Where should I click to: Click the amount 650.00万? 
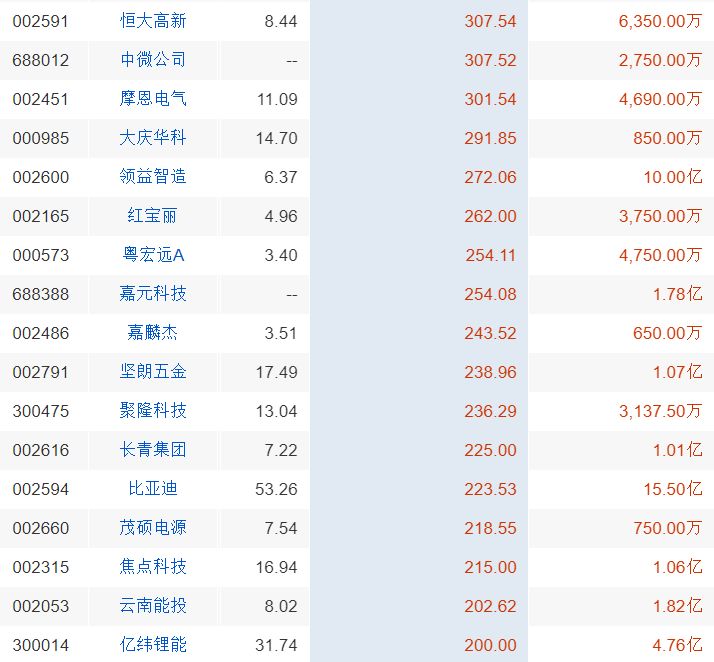(x=667, y=333)
